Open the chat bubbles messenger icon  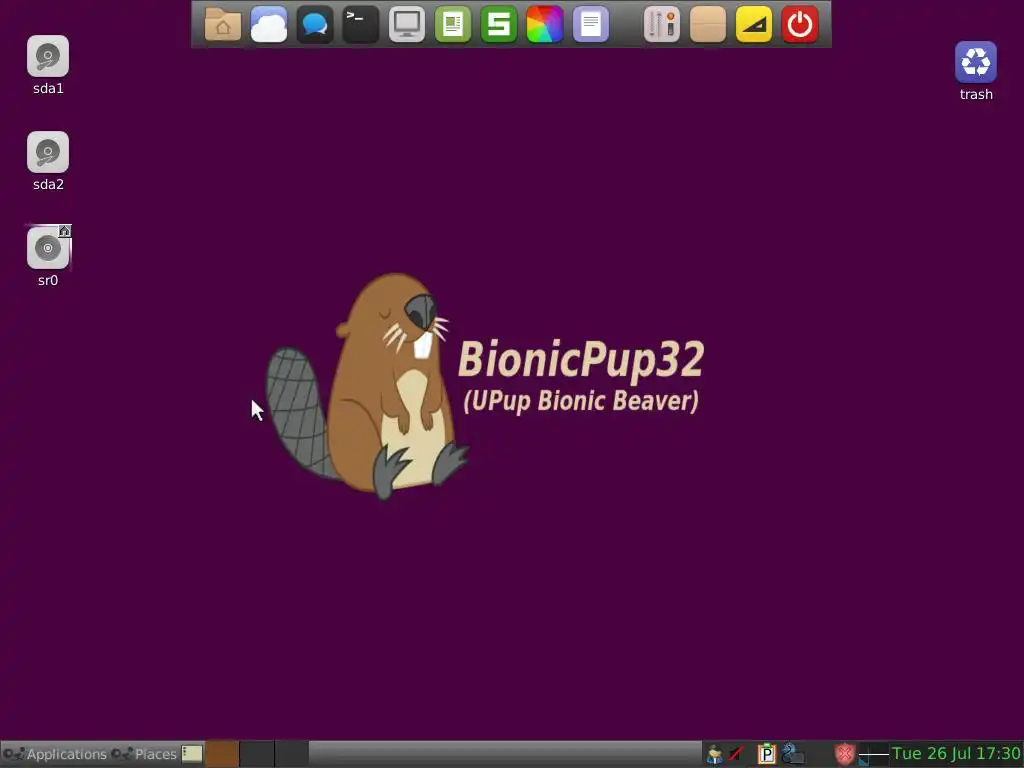[315, 25]
